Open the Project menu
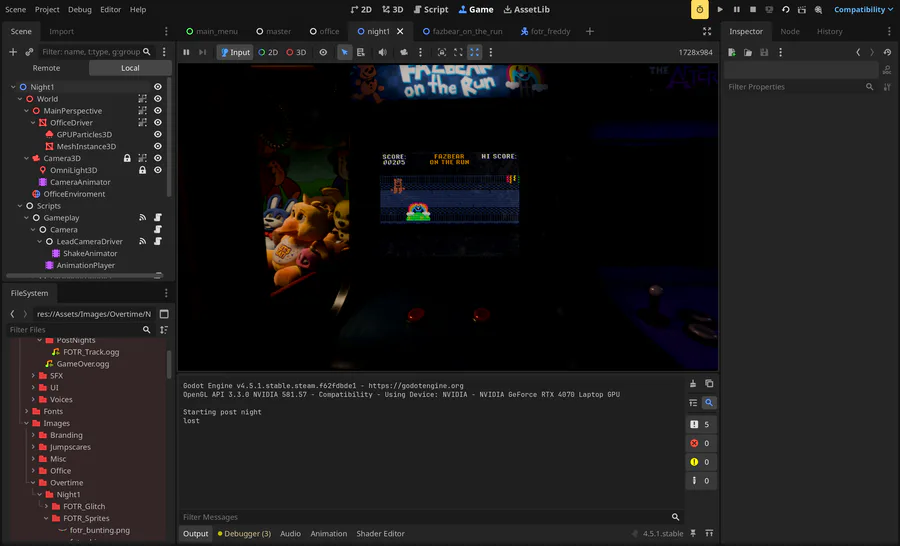The width and height of the screenshot is (900, 546). click(47, 9)
